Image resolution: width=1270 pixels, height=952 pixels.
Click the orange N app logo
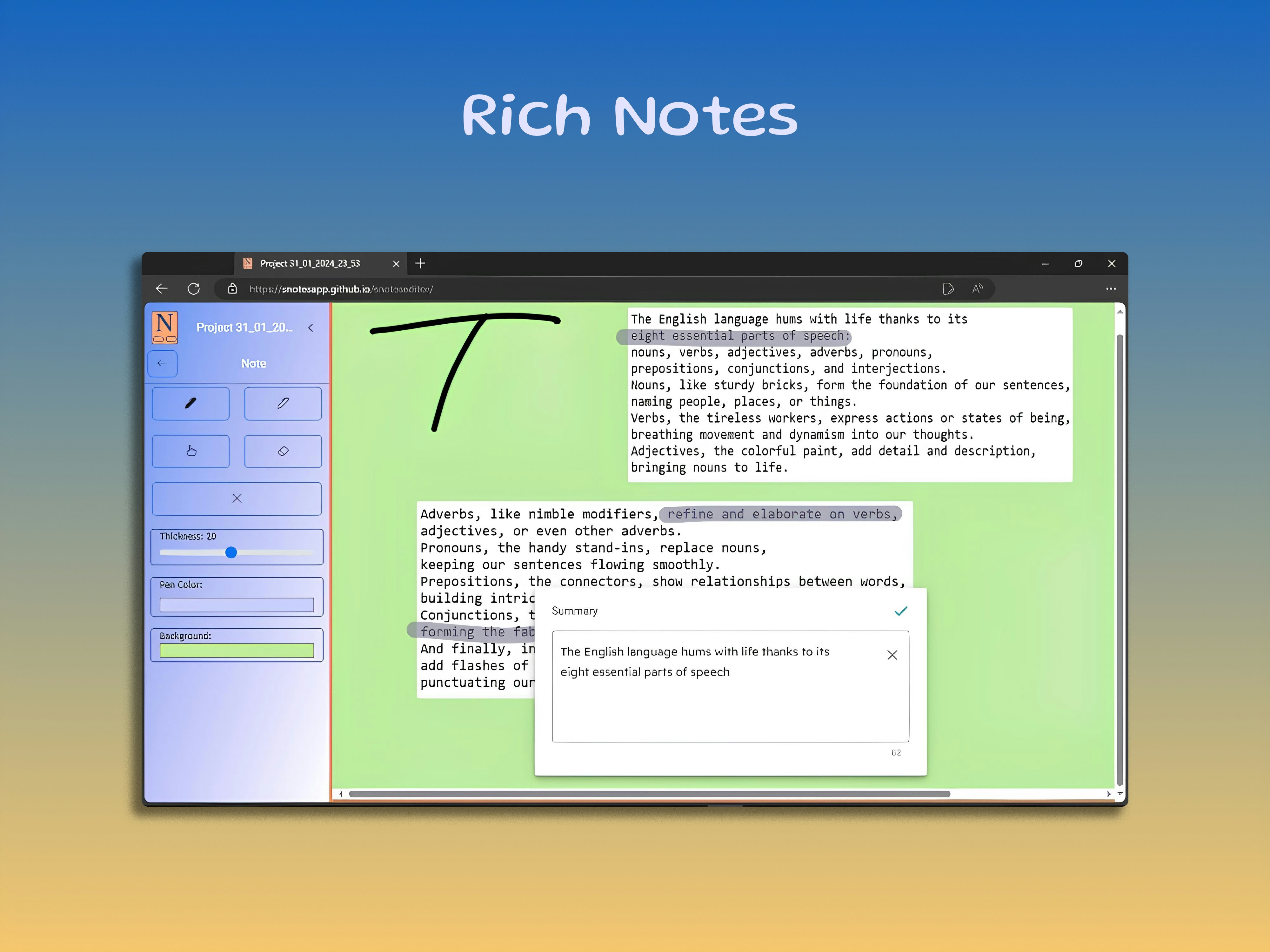pyautogui.click(x=165, y=328)
